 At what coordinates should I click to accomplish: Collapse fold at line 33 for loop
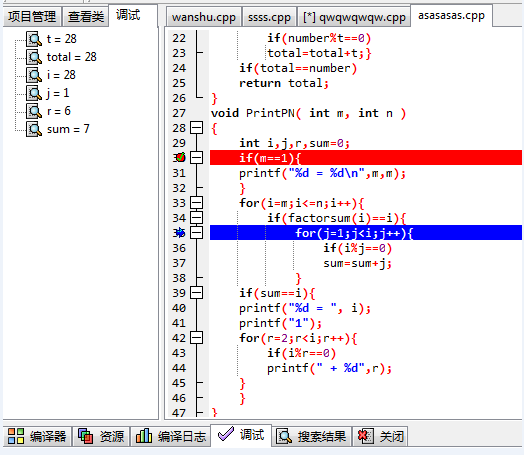pyautogui.click(x=196, y=202)
